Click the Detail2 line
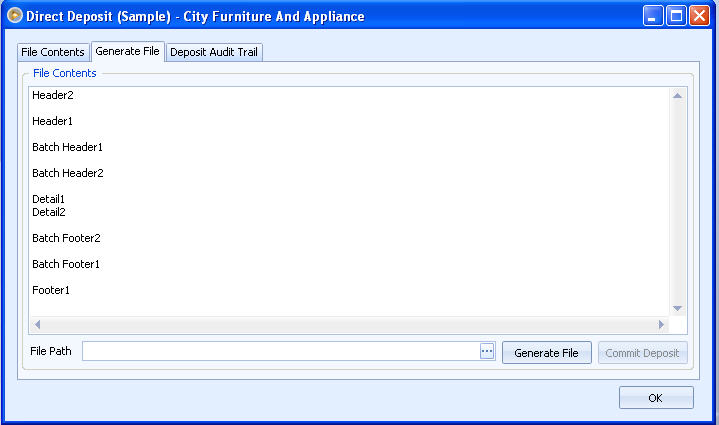This screenshot has width=719, height=425. coord(49,212)
